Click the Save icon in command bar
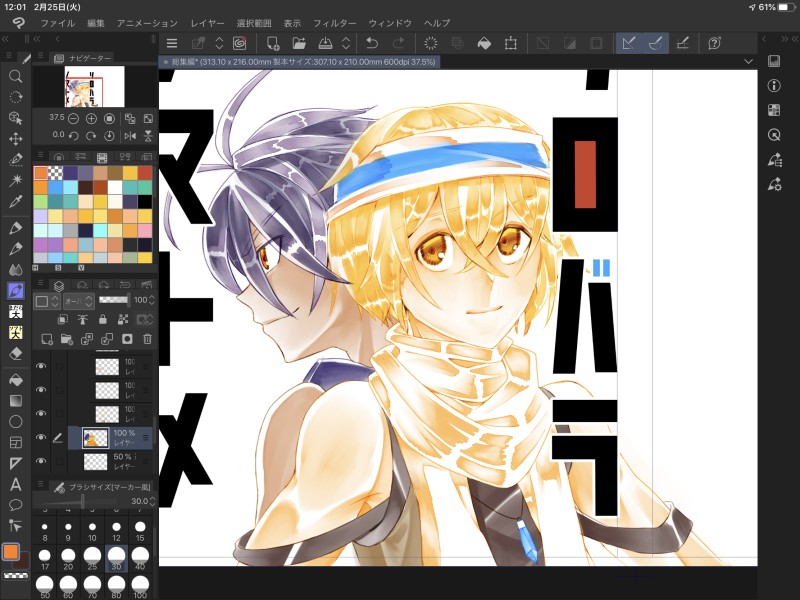This screenshot has height=600, width=800. coord(325,43)
